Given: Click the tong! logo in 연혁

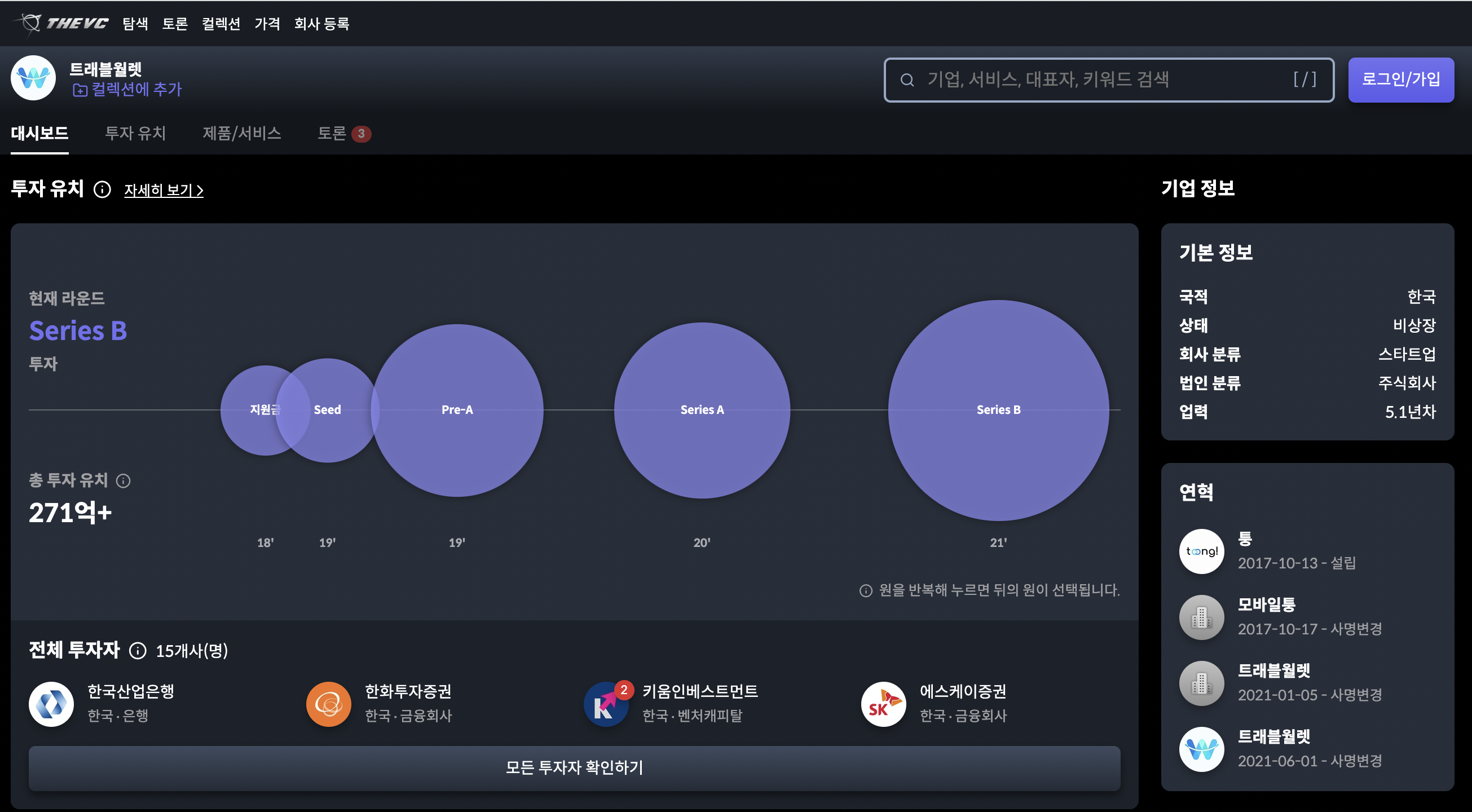Looking at the screenshot, I should [1202, 551].
